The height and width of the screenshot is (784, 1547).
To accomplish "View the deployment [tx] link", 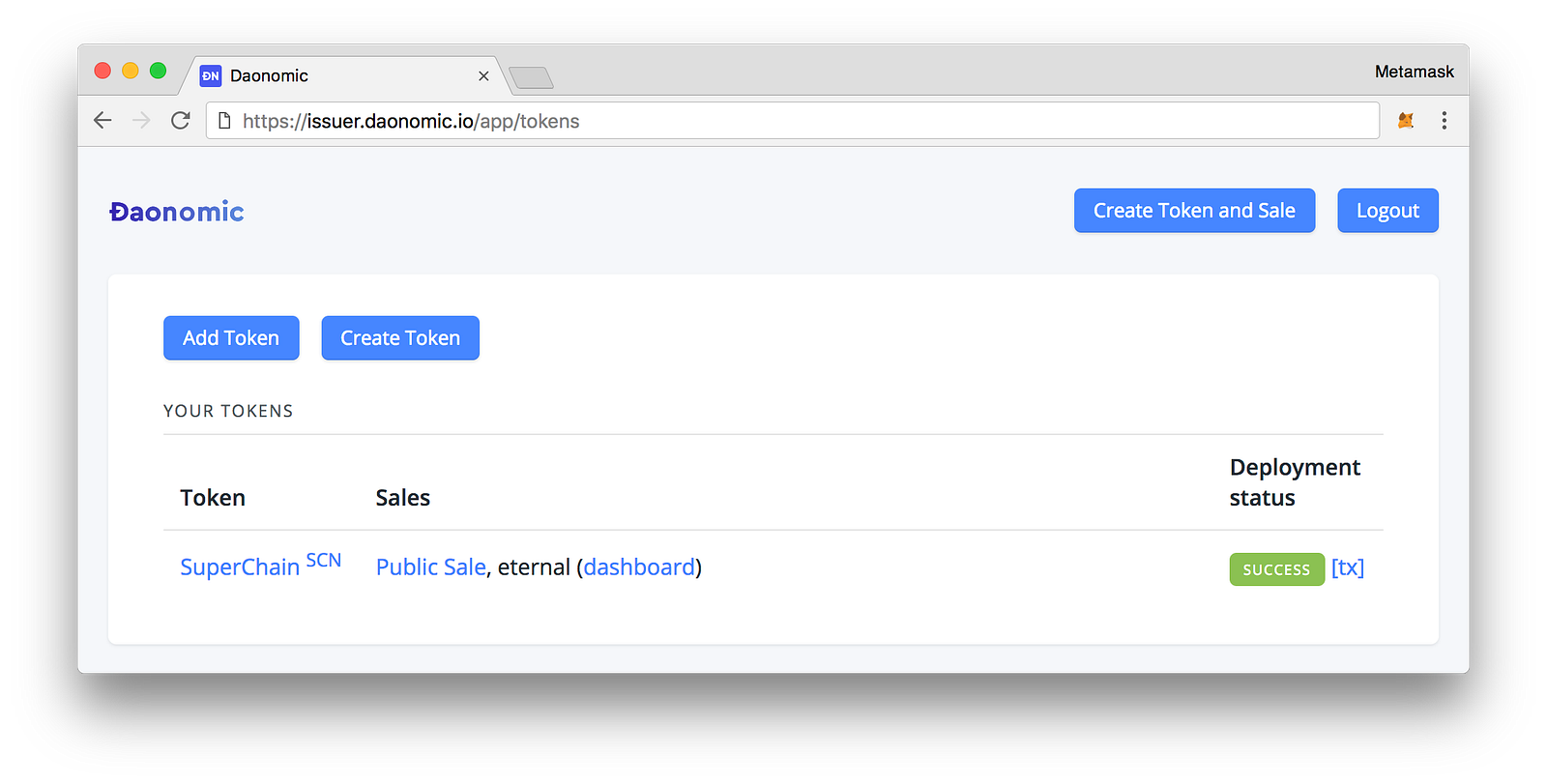I will click(x=1347, y=567).
